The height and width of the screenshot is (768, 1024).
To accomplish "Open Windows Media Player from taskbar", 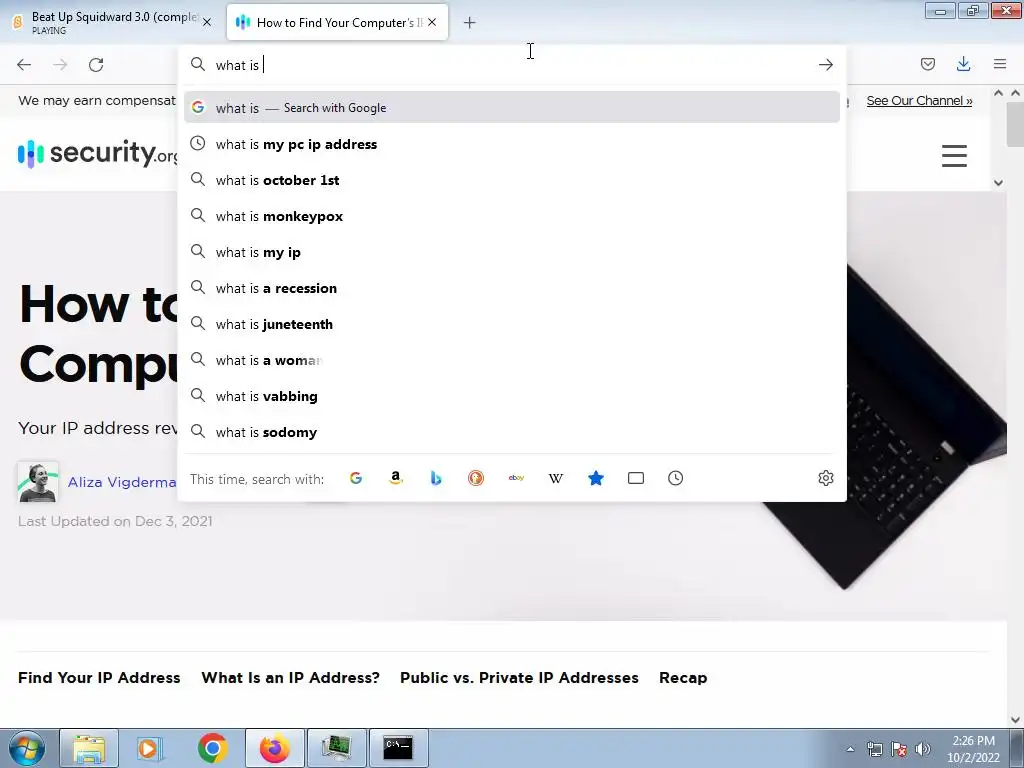I will pyautogui.click(x=150, y=748).
